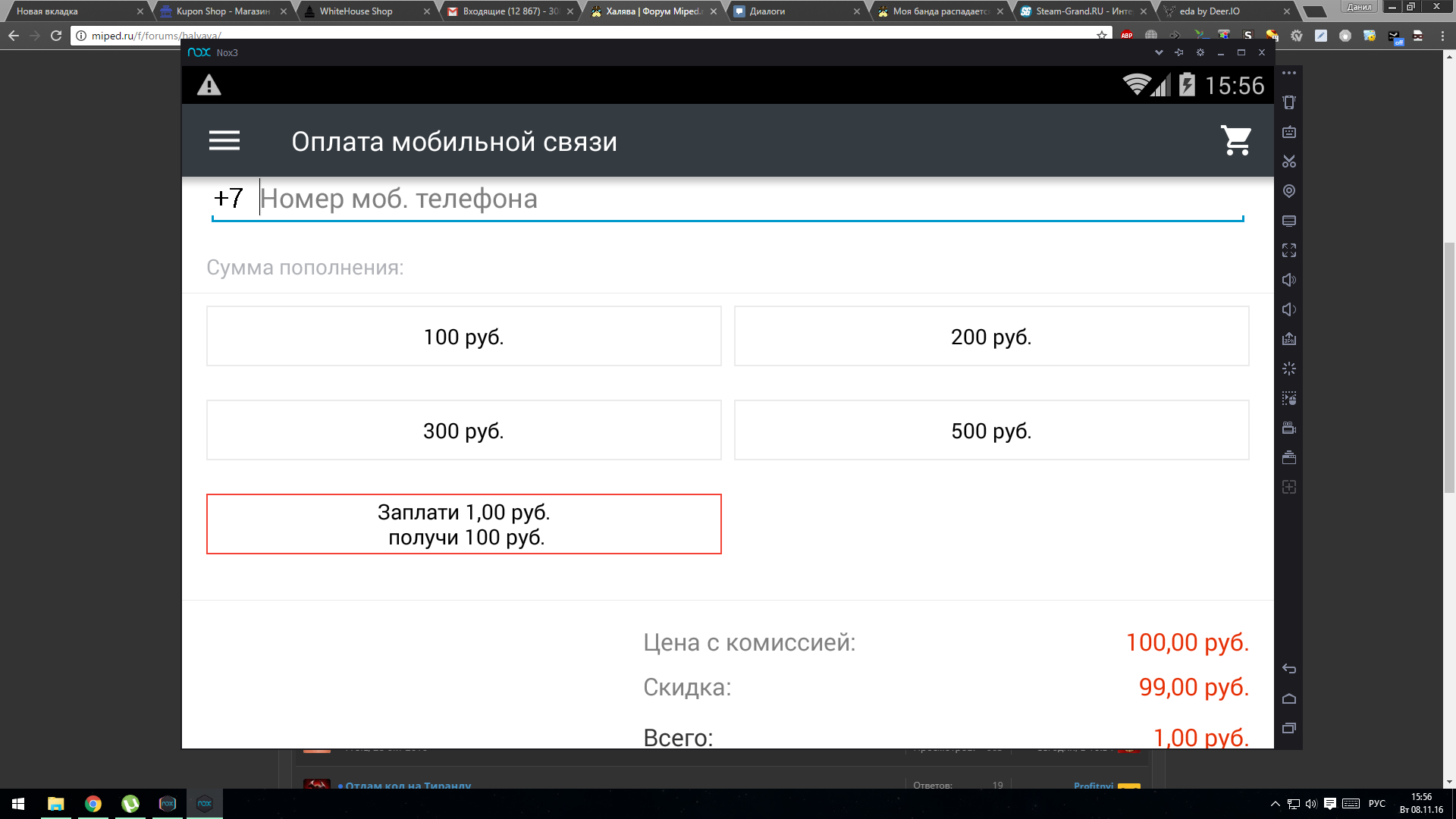Choose 'Заплати 1,00 руб. получи 100 руб.' offer
This screenshot has height=819, width=1456.
pyautogui.click(x=464, y=524)
